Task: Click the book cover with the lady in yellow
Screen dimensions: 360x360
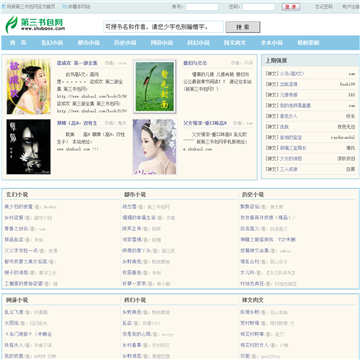Action: (x=28, y=87)
